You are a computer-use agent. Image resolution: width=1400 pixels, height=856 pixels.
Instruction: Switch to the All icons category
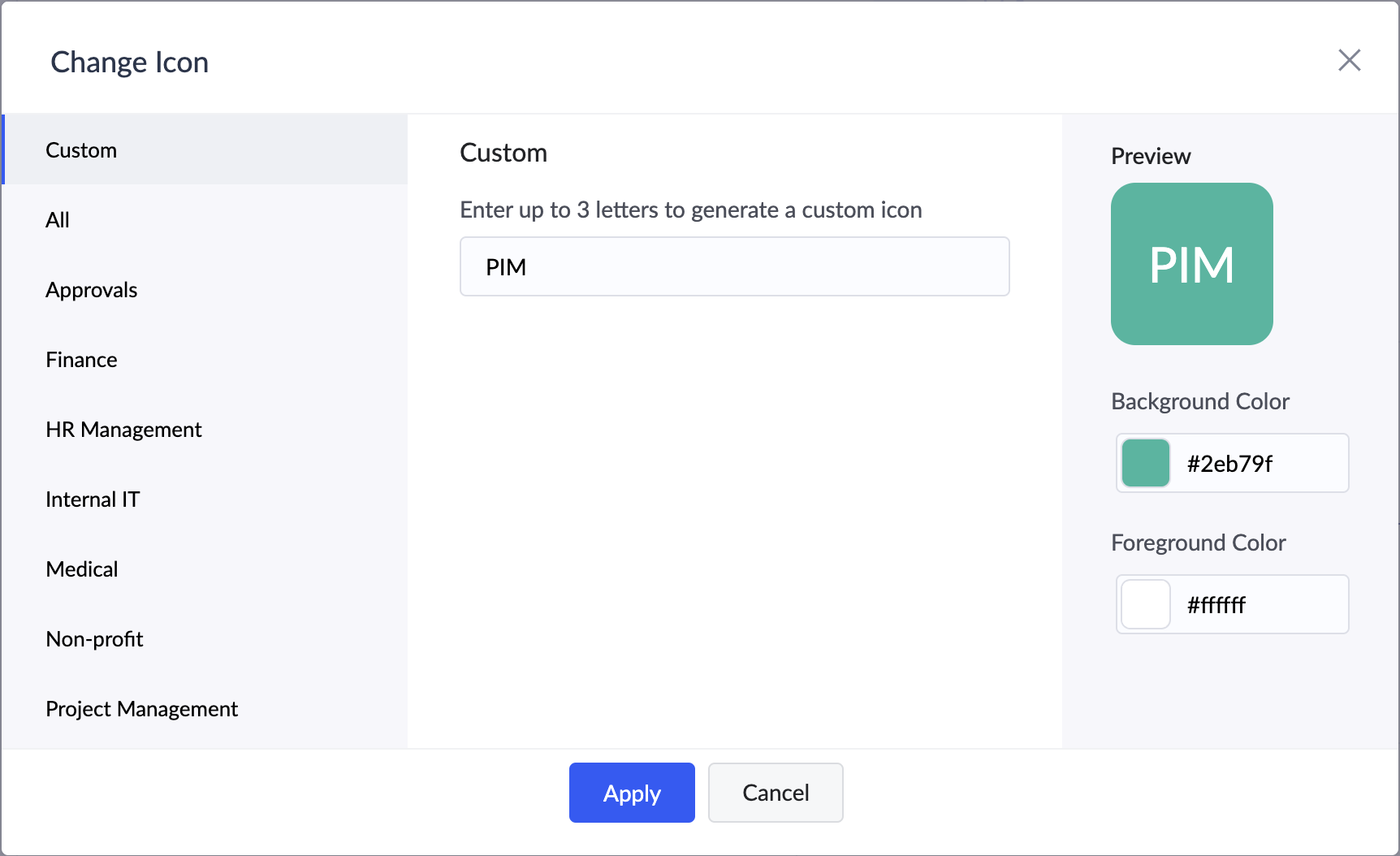click(x=57, y=220)
